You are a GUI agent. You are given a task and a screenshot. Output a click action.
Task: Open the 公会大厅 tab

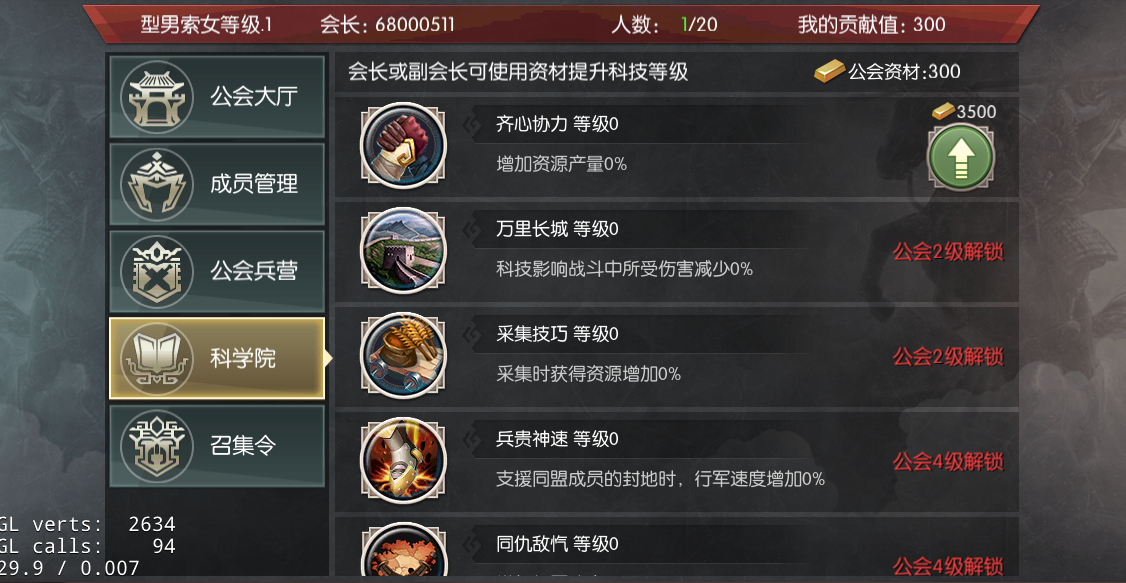217,97
